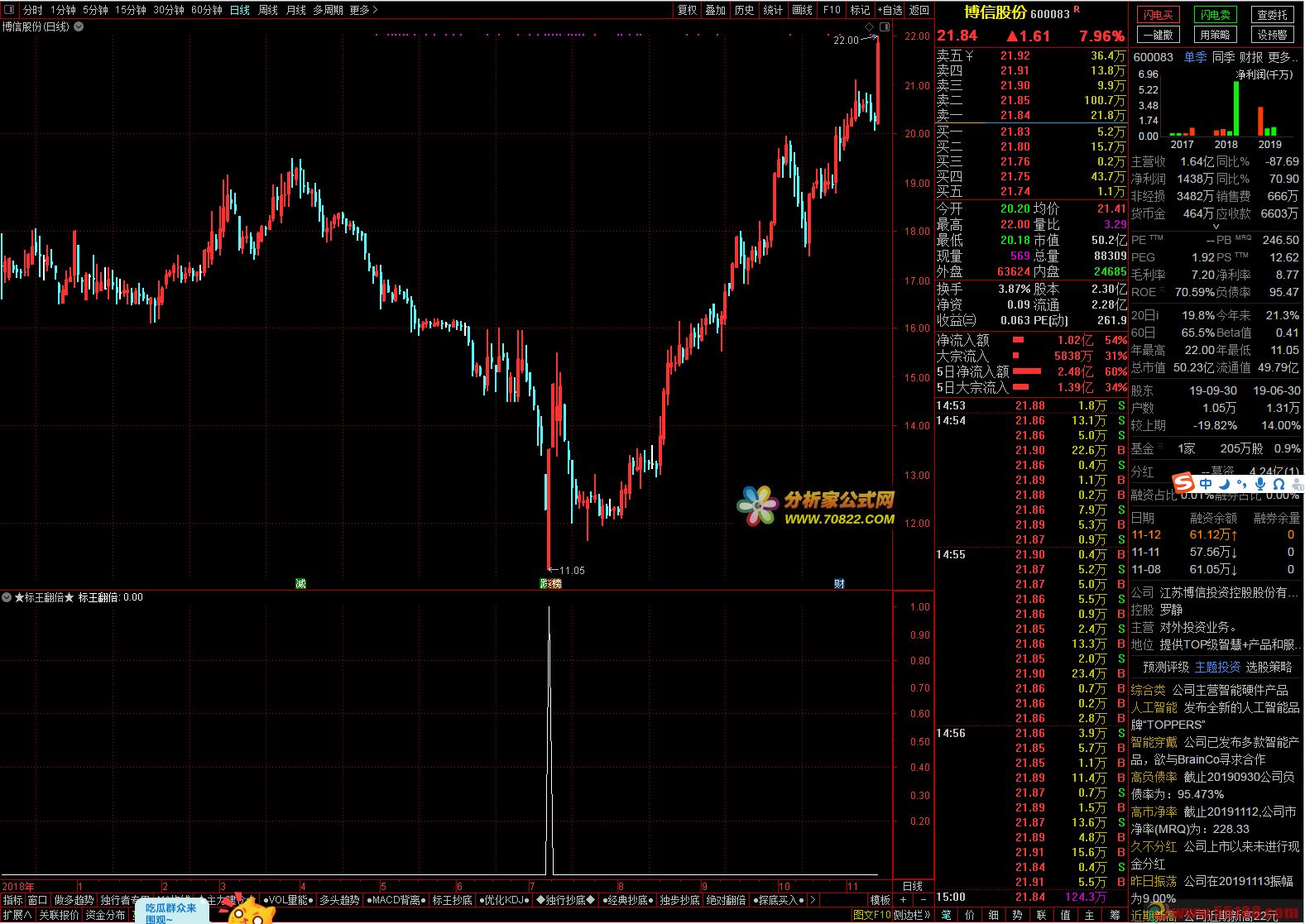Click the 叠加 overlay tool
1305x924 pixels.
click(715, 10)
